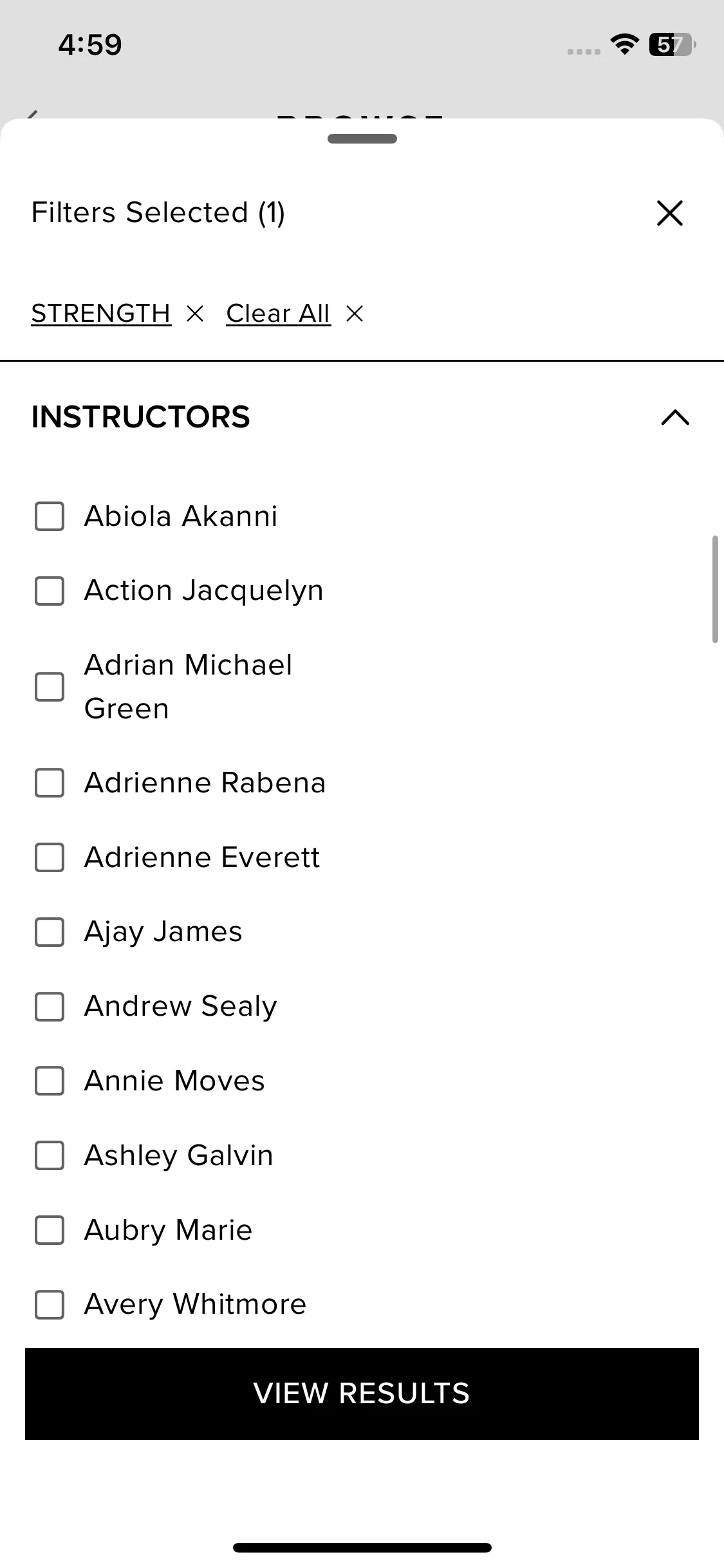Viewport: 724px width, 1568px height.
Task: Tap the sheet drag handle at top
Action: (362, 138)
